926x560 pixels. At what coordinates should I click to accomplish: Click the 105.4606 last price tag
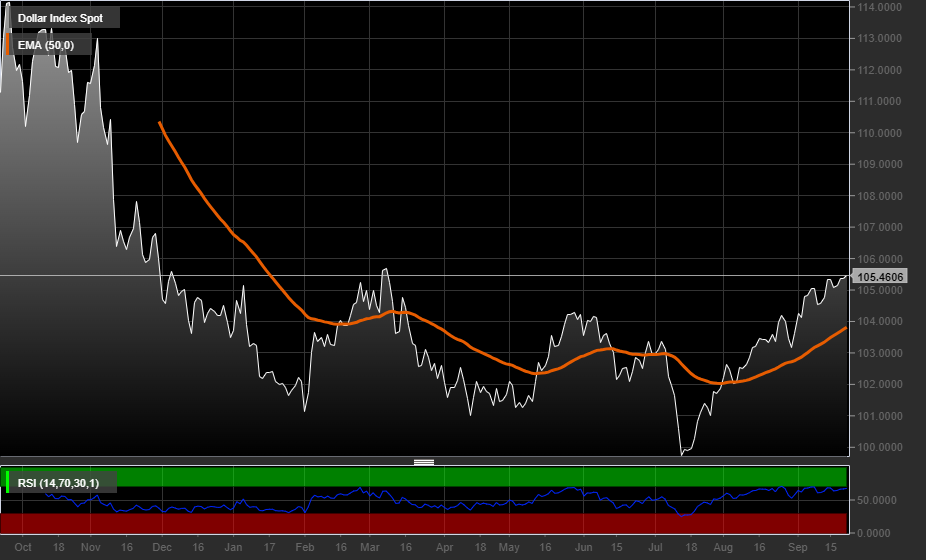click(880, 277)
